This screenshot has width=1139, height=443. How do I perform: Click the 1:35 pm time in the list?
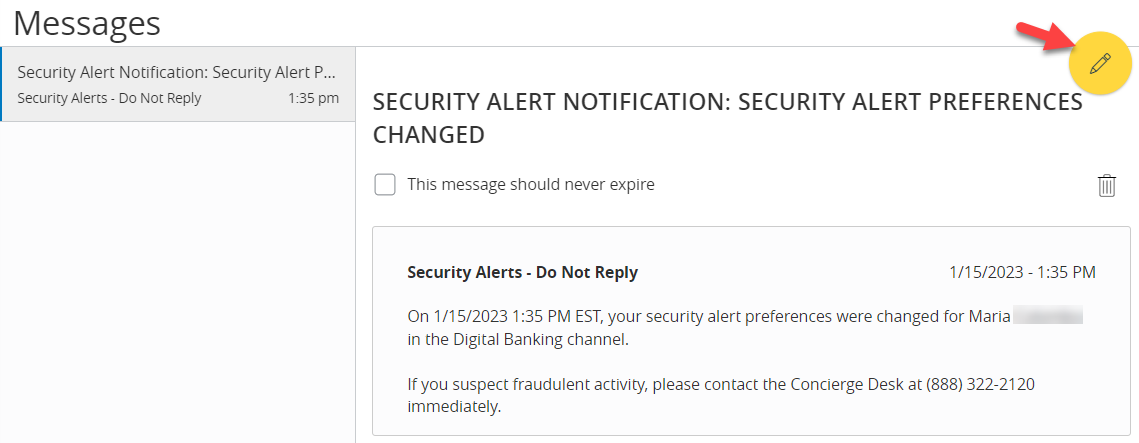313,98
